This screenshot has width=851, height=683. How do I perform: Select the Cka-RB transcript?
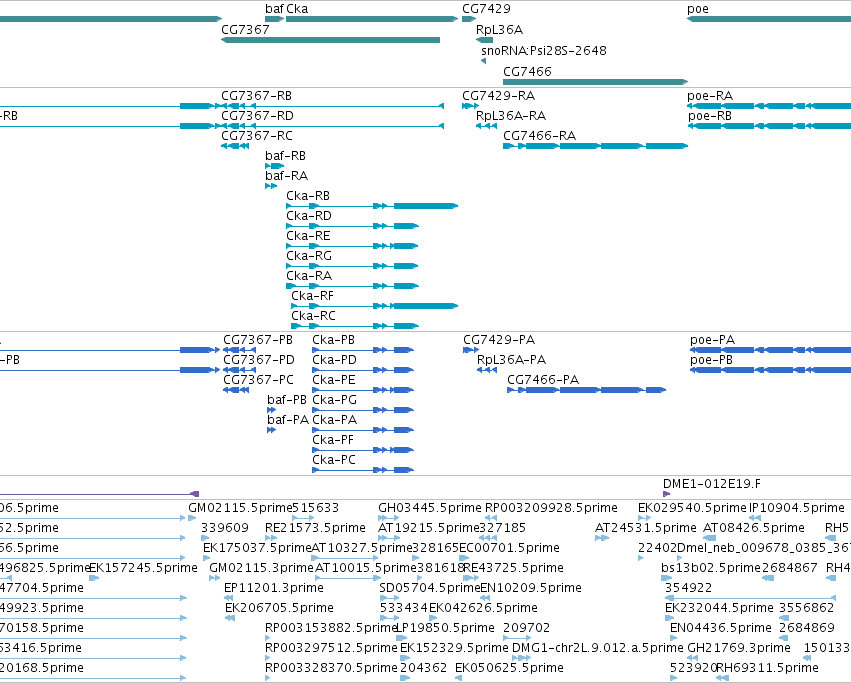click(x=372, y=206)
